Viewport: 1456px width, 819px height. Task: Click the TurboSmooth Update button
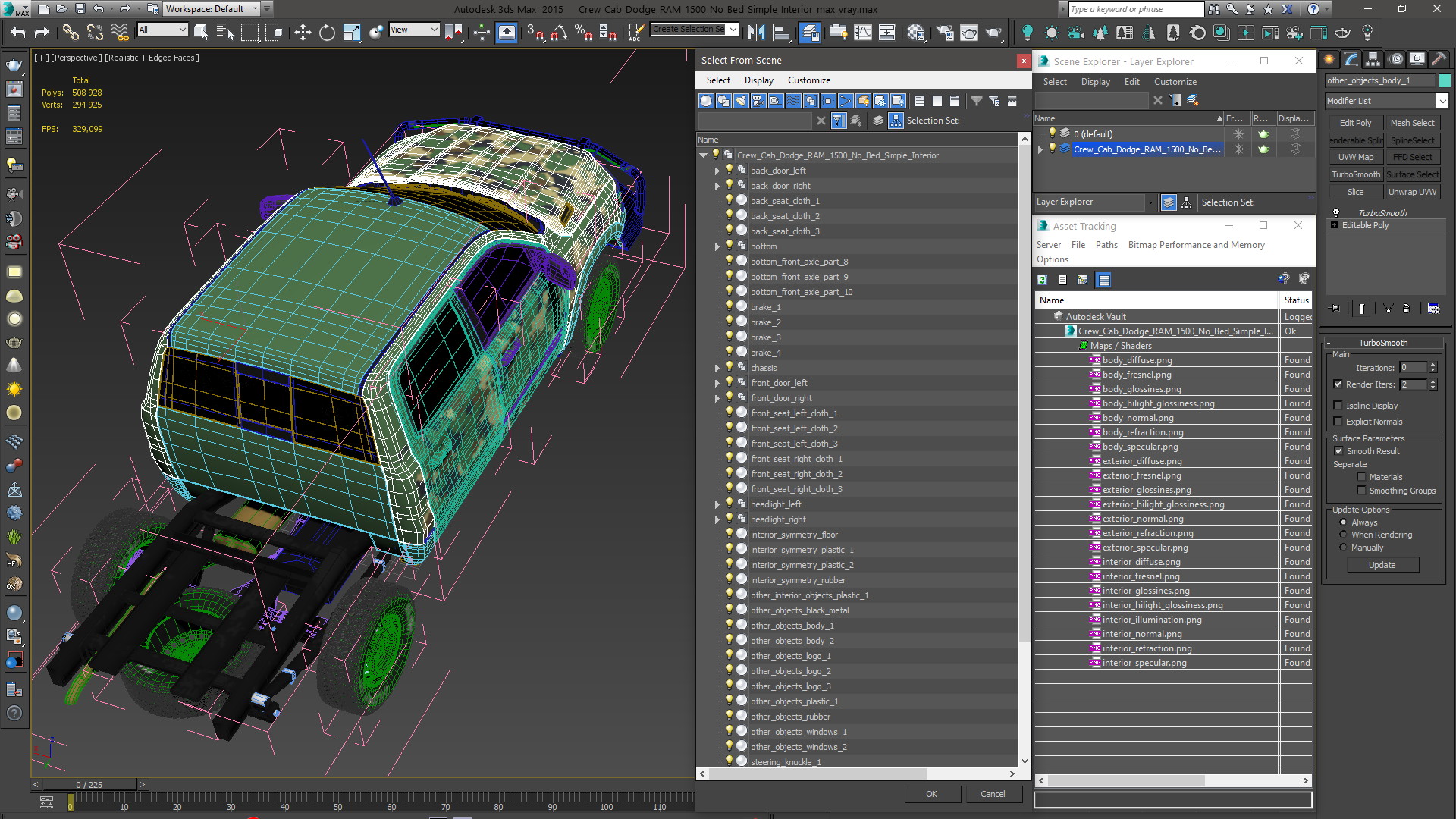[x=1382, y=565]
